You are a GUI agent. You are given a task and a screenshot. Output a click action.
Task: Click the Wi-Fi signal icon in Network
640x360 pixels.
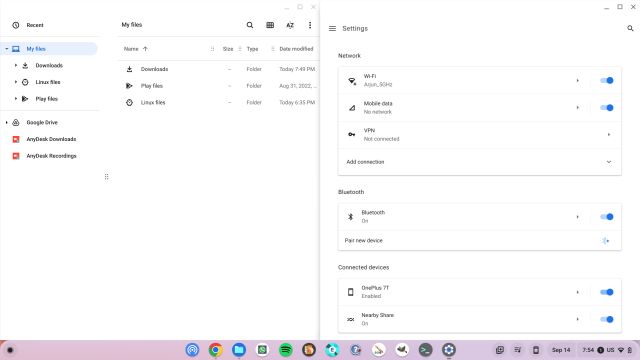click(x=352, y=81)
